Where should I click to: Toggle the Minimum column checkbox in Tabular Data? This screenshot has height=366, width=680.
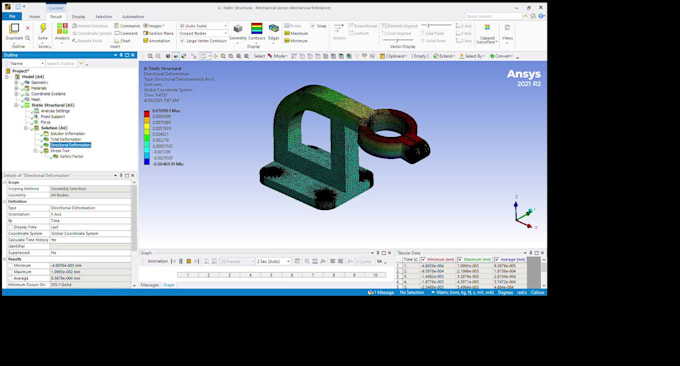423,260
